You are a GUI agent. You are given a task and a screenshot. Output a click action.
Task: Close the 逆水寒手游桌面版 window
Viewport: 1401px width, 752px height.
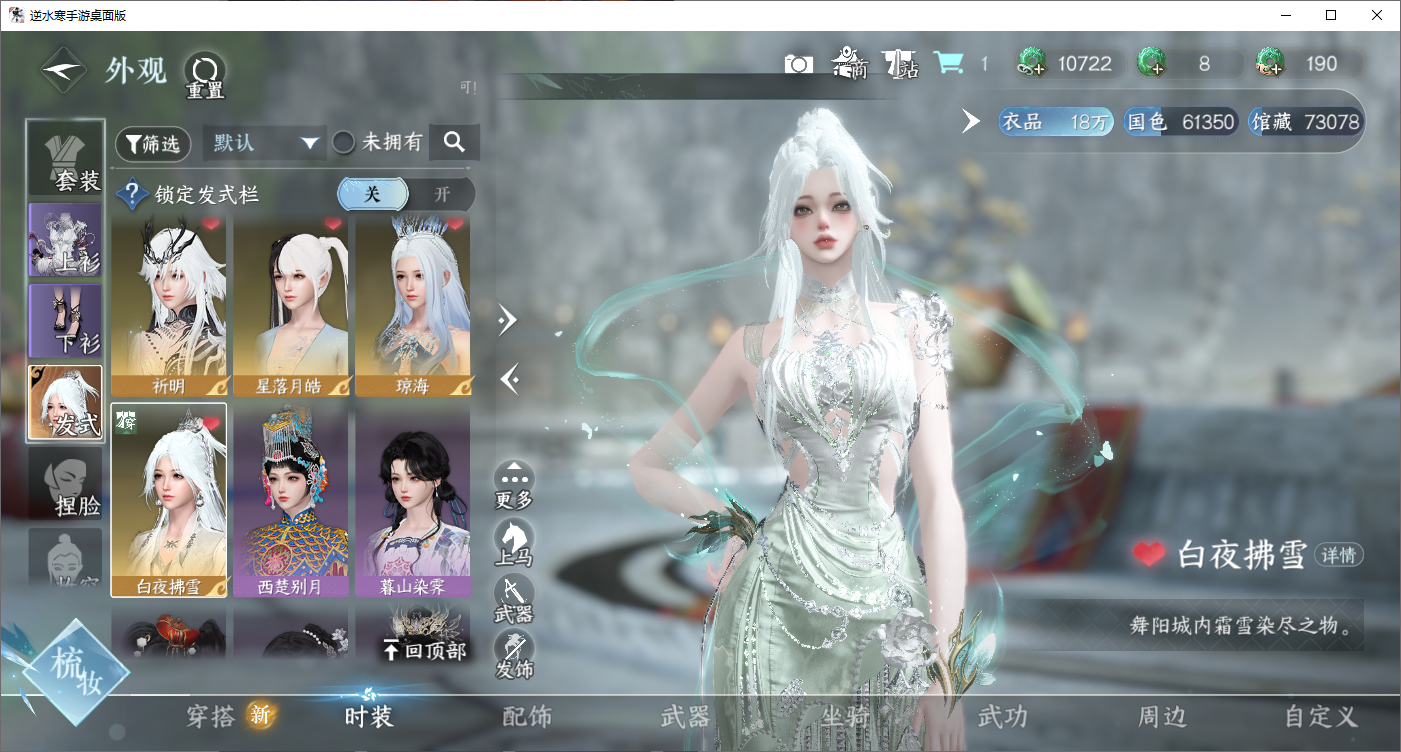point(1377,15)
